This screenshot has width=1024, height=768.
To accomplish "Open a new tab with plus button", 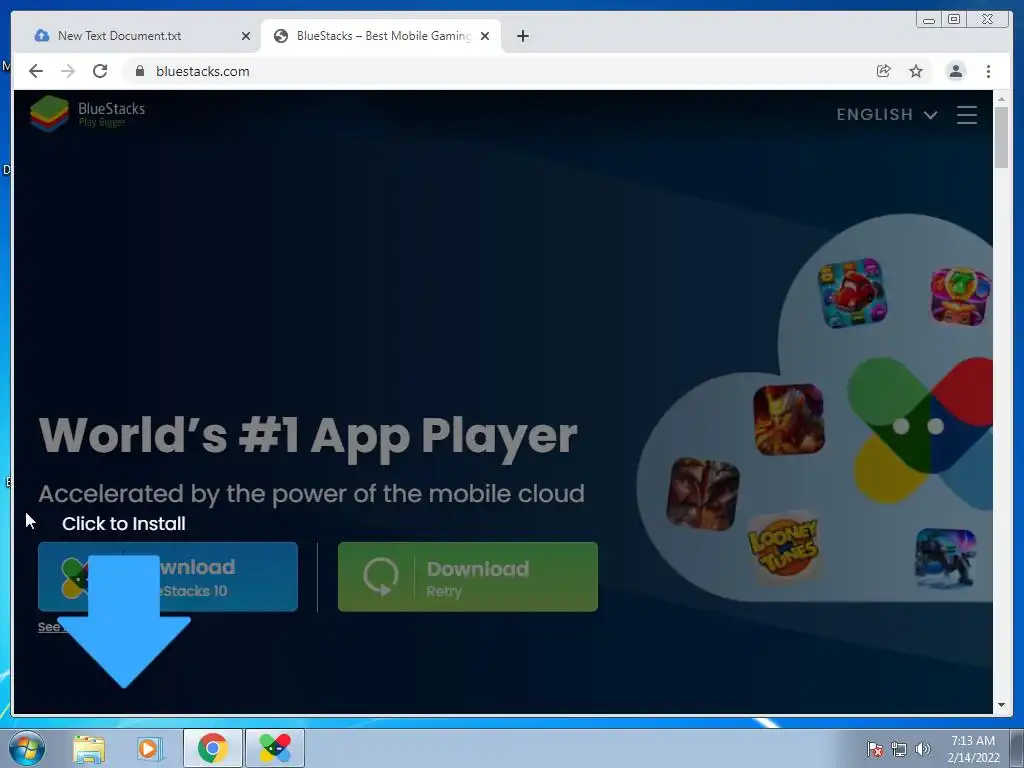I will [522, 36].
